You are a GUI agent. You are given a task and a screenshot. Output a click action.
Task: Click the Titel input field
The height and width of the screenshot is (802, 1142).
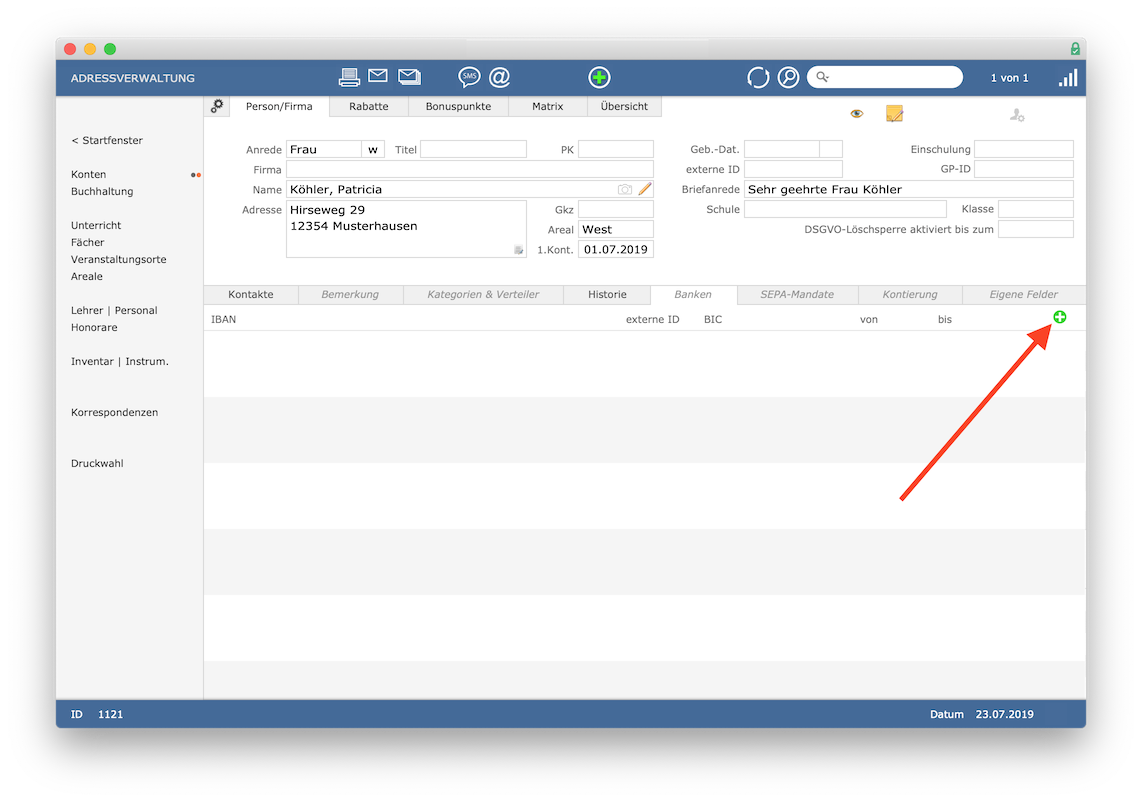pos(473,149)
